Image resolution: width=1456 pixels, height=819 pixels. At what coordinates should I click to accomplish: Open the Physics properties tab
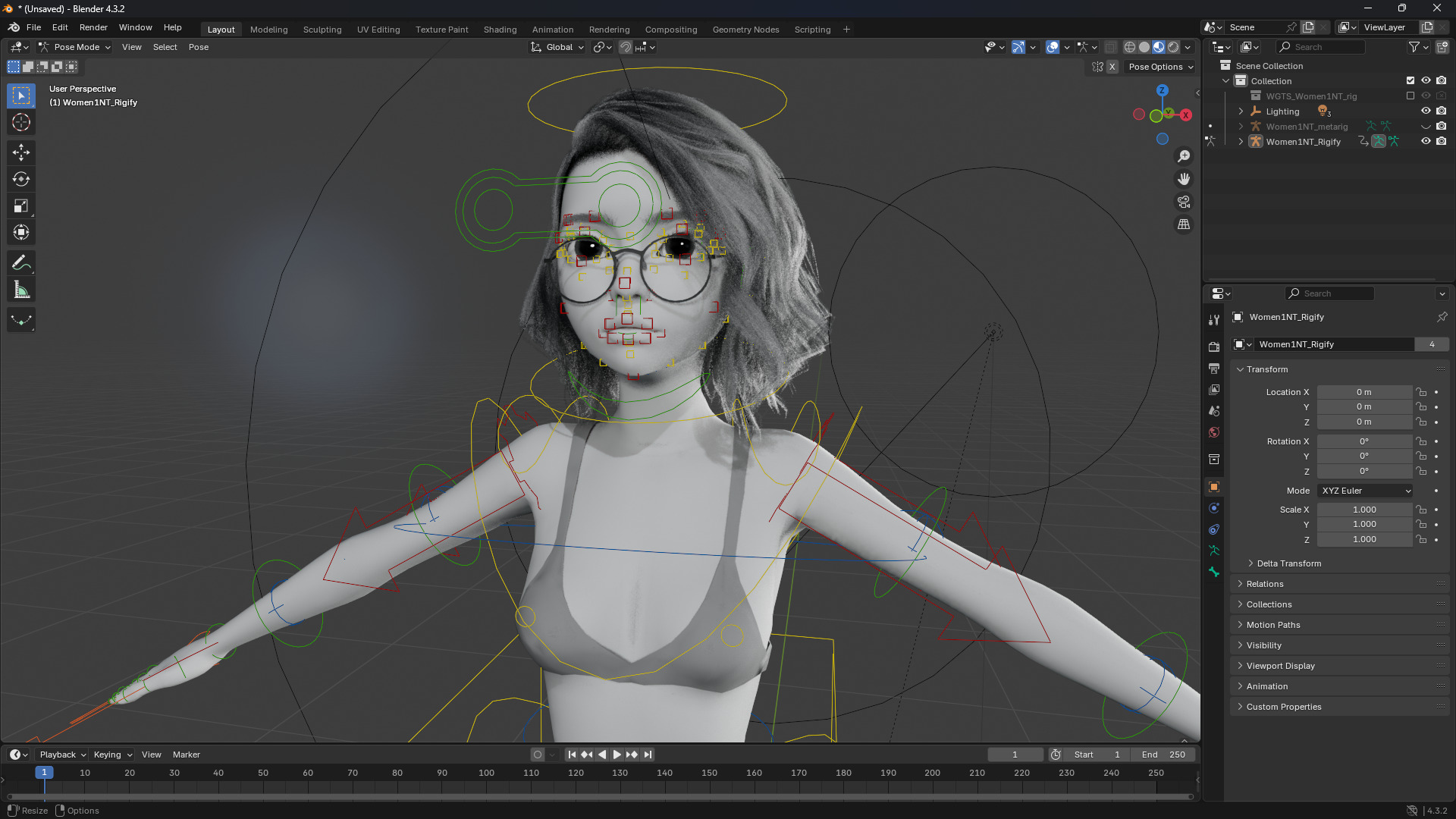pyautogui.click(x=1214, y=508)
